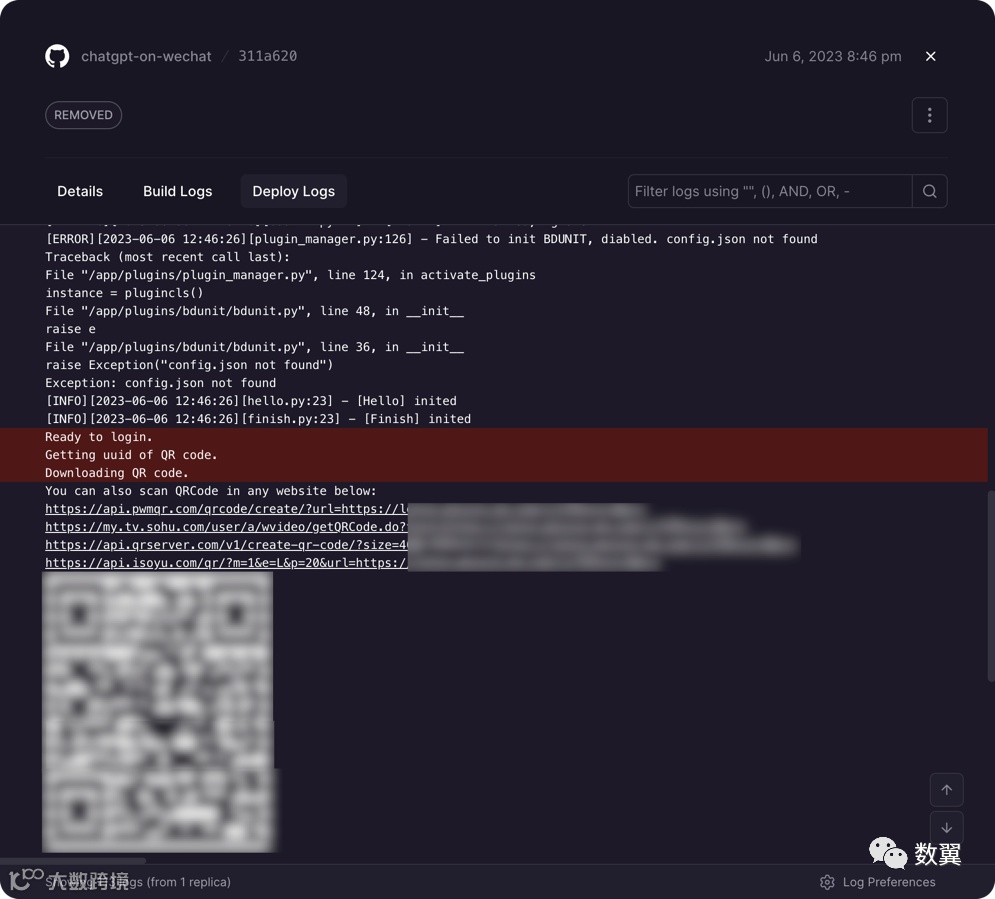Click the 'Traceback (most recent call last):' line

pos(168,257)
